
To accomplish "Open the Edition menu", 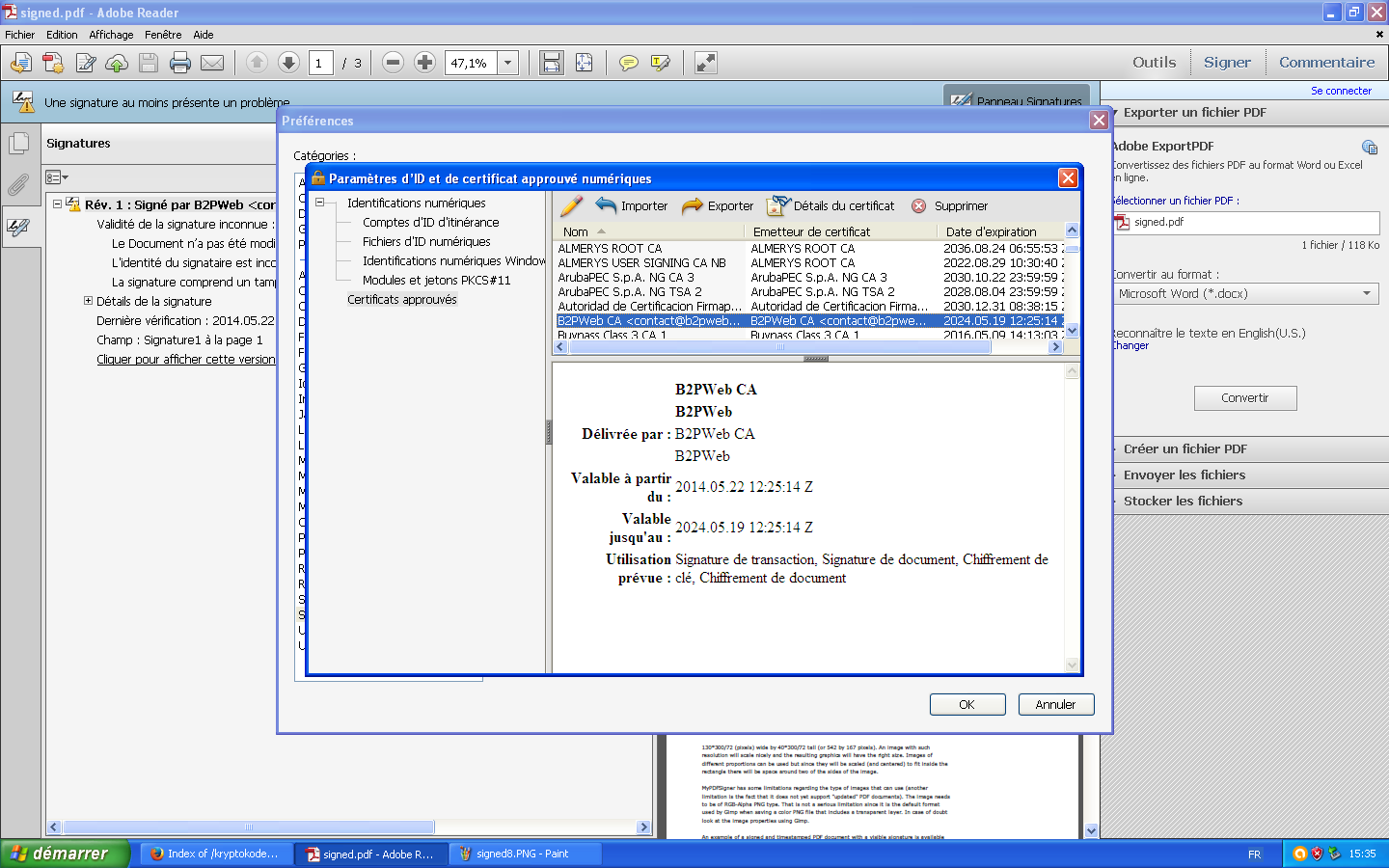I will [x=62, y=34].
